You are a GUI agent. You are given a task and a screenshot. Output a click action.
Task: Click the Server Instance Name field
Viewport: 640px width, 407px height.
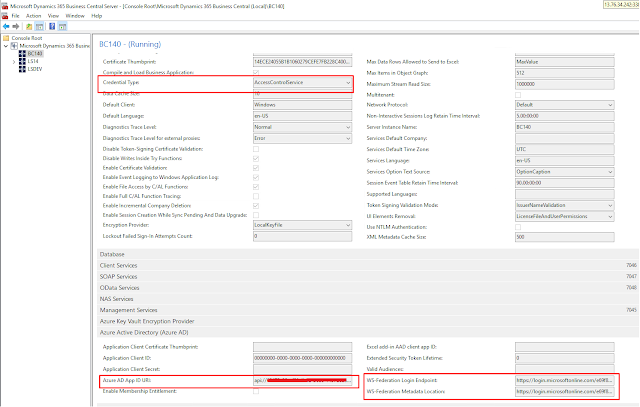click(564, 127)
